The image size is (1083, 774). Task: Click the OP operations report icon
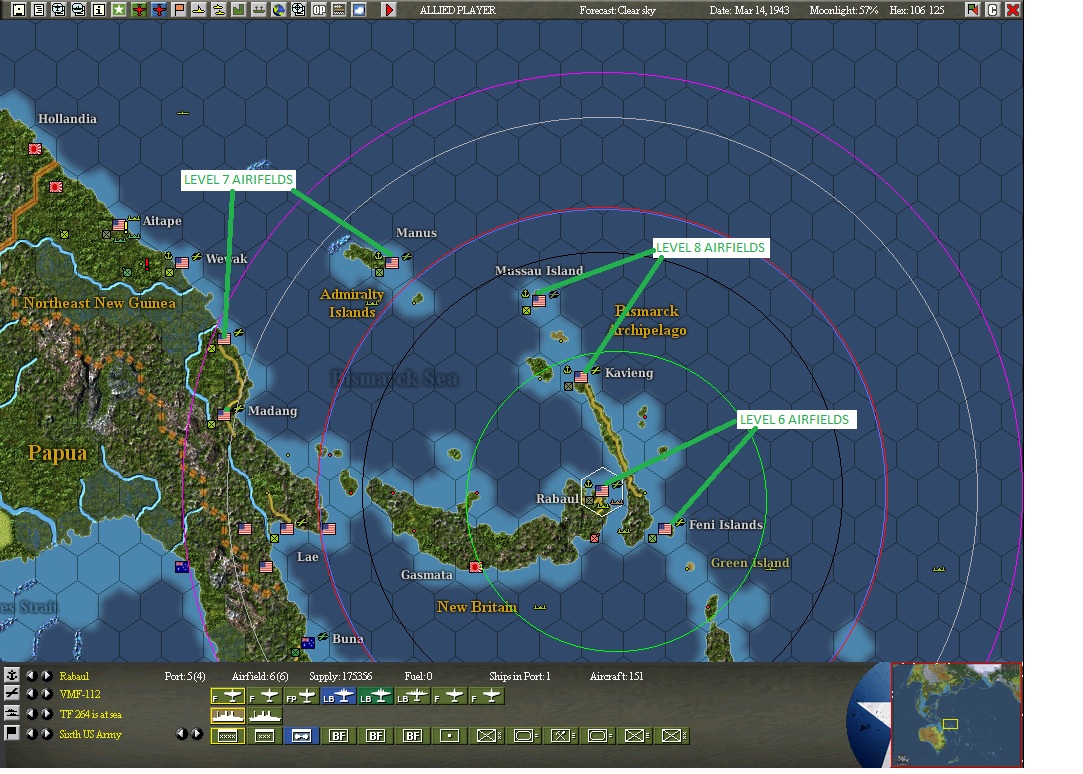coord(318,10)
